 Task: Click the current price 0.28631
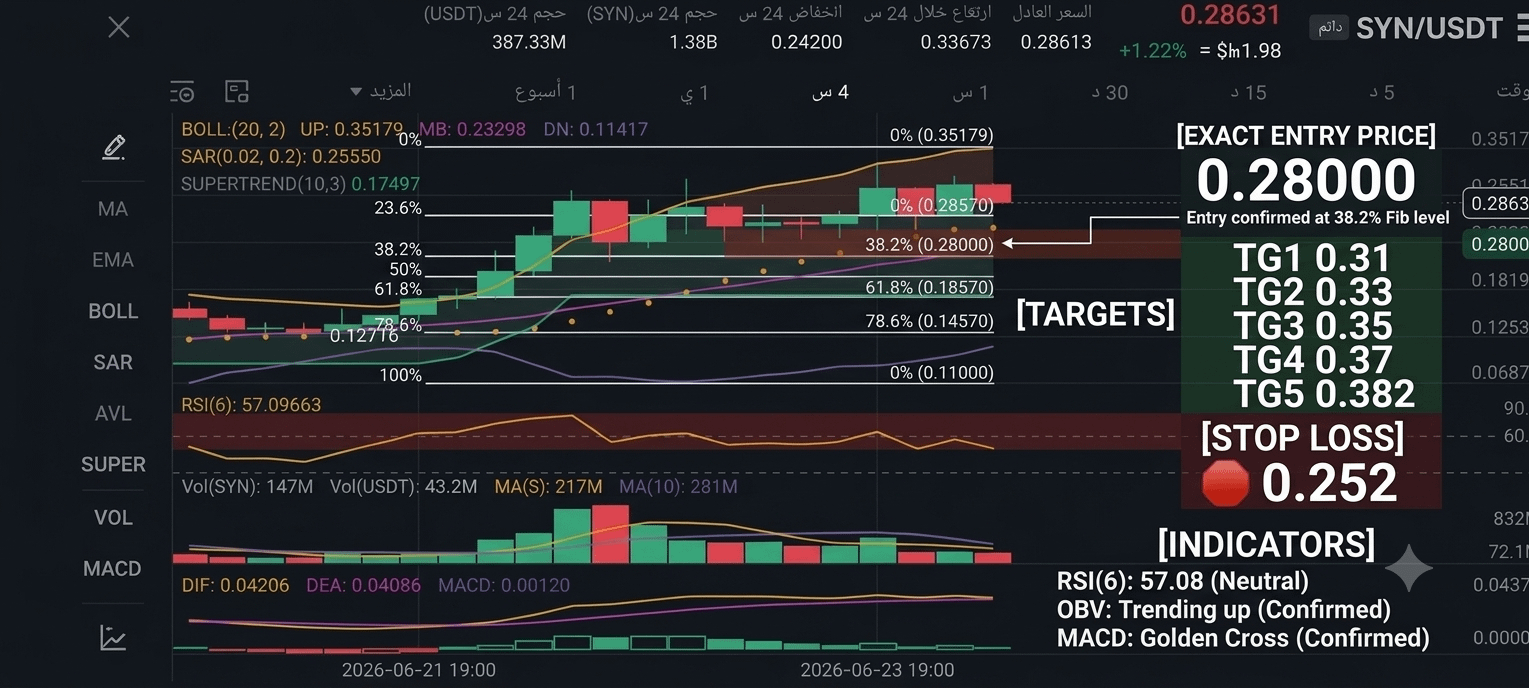(1230, 15)
